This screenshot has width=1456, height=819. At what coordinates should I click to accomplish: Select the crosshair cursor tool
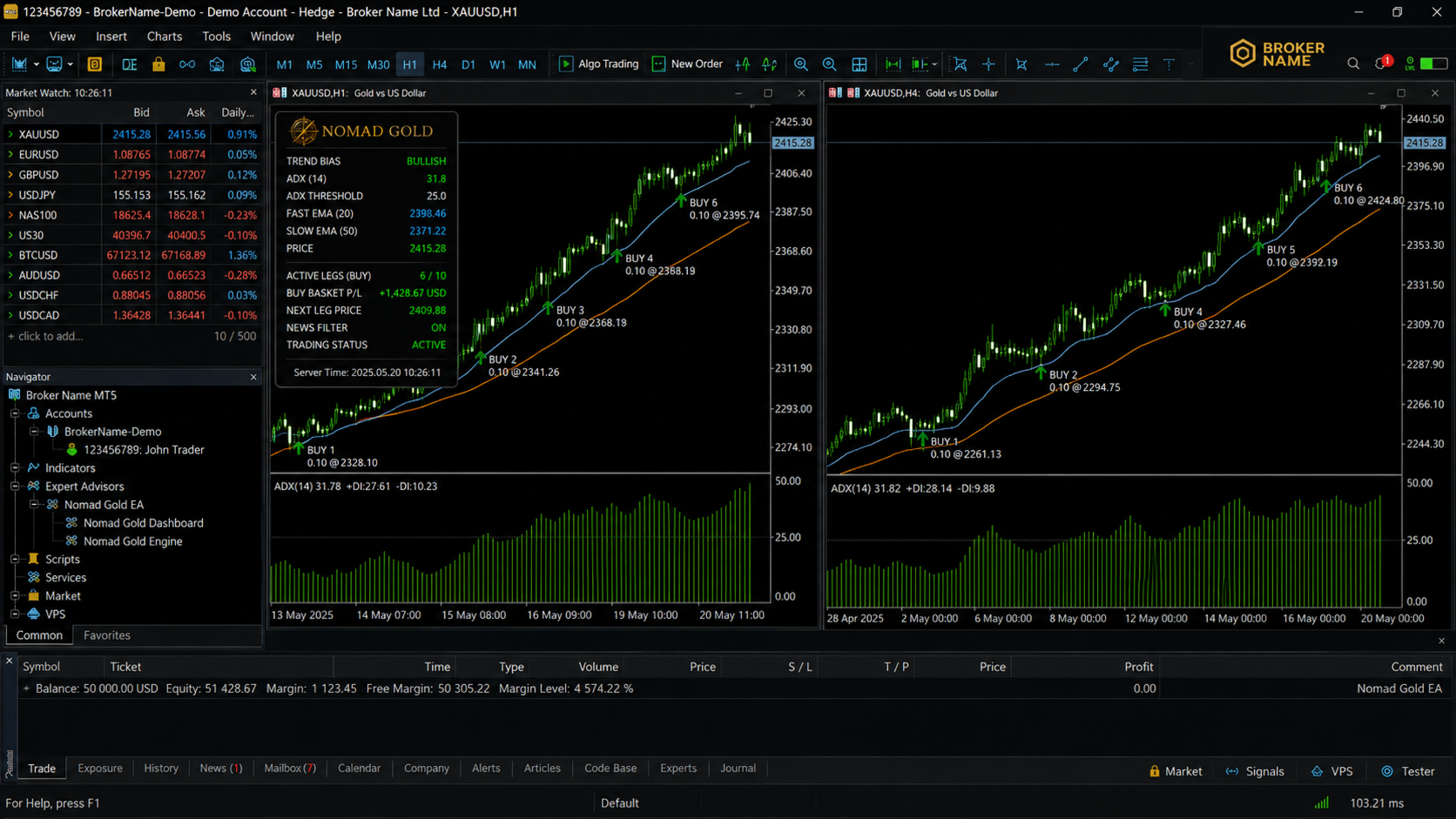tap(989, 64)
